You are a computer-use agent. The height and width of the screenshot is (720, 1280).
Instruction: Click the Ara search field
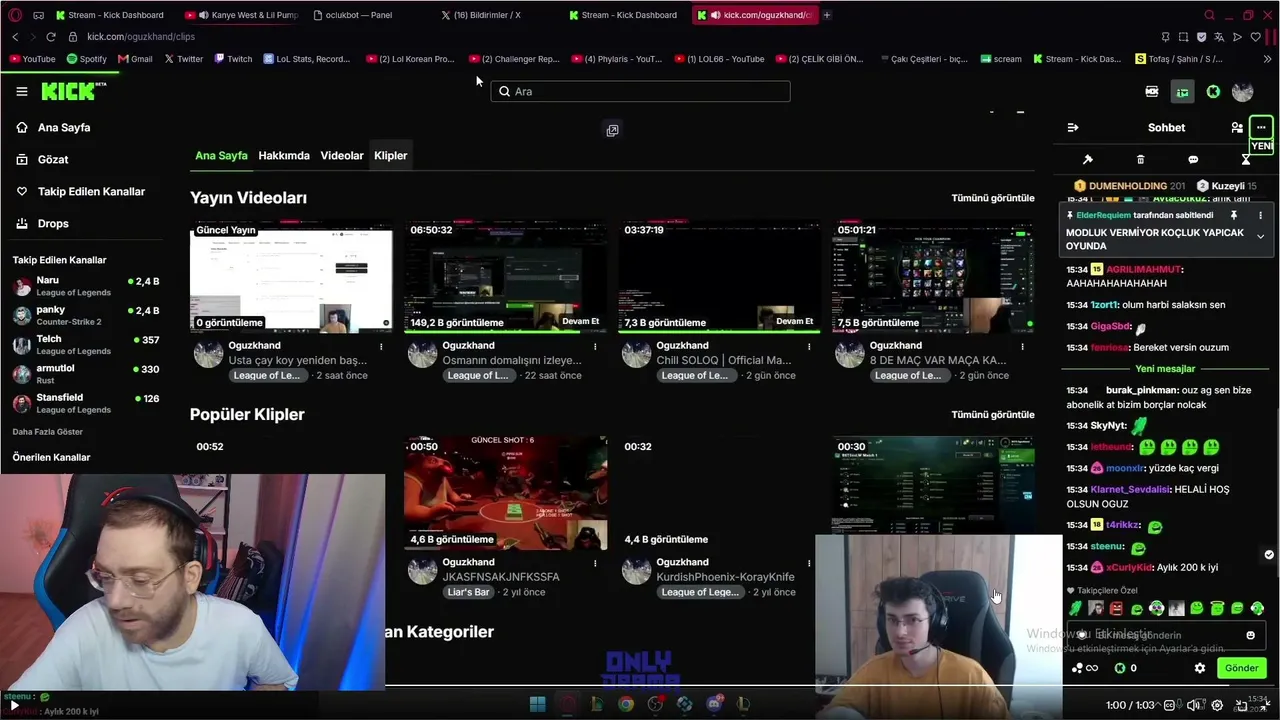640,91
